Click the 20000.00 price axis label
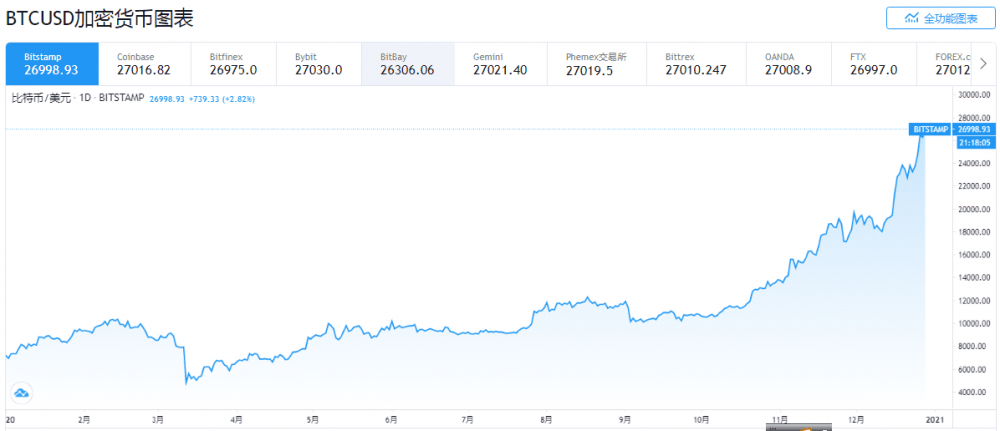Screen dimensions: 1000x431 click(973, 209)
